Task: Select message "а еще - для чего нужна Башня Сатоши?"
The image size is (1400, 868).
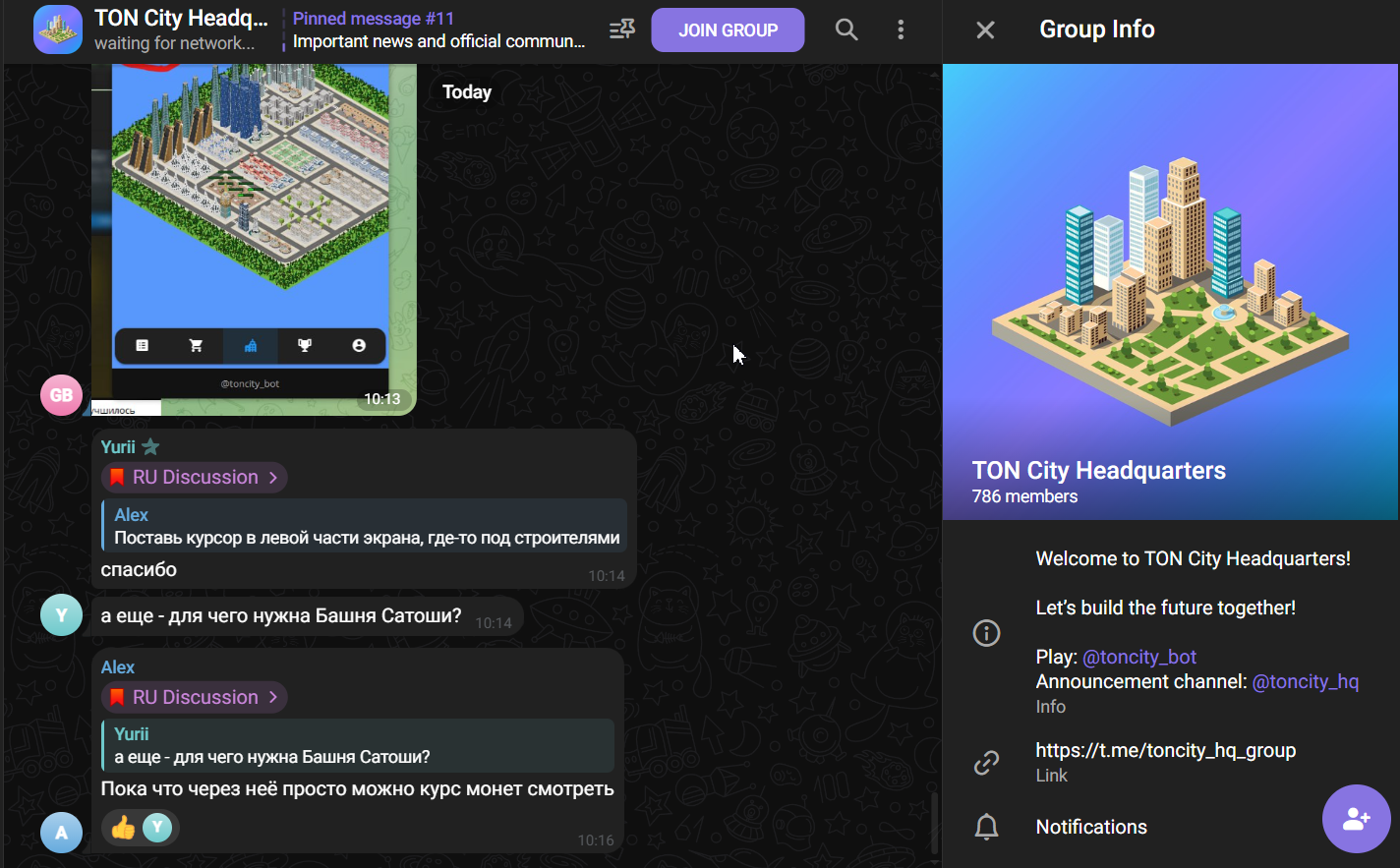Action: tap(281, 616)
